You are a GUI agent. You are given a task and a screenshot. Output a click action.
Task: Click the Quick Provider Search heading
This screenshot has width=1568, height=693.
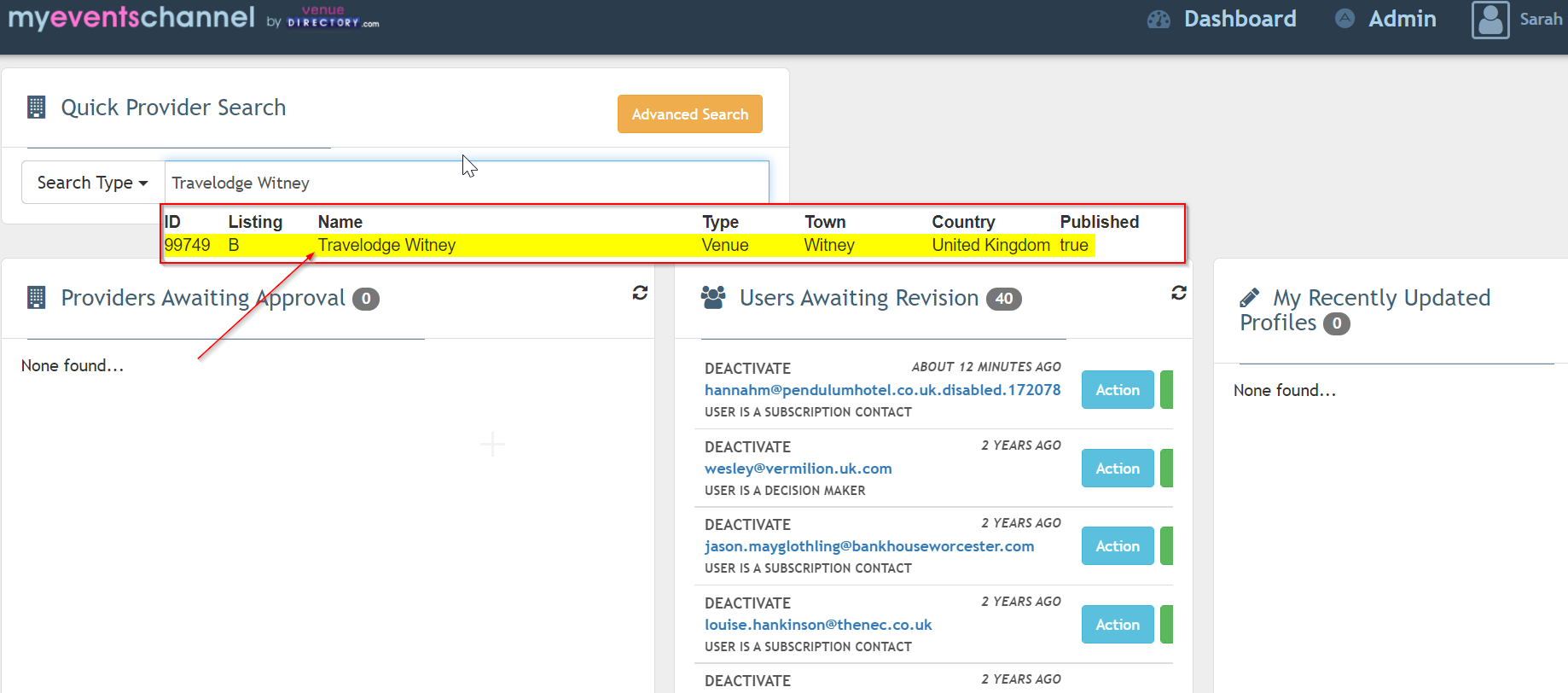(x=173, y=108)
